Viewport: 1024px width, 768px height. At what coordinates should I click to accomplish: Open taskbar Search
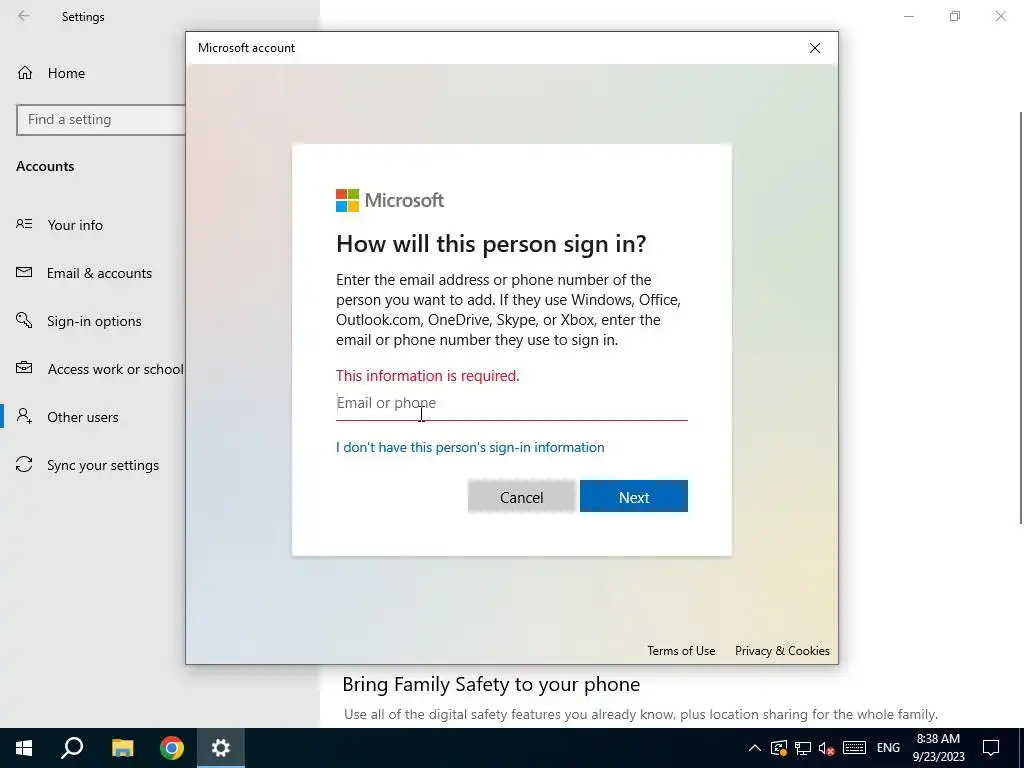pyautogui.click(x=72, y=748)
